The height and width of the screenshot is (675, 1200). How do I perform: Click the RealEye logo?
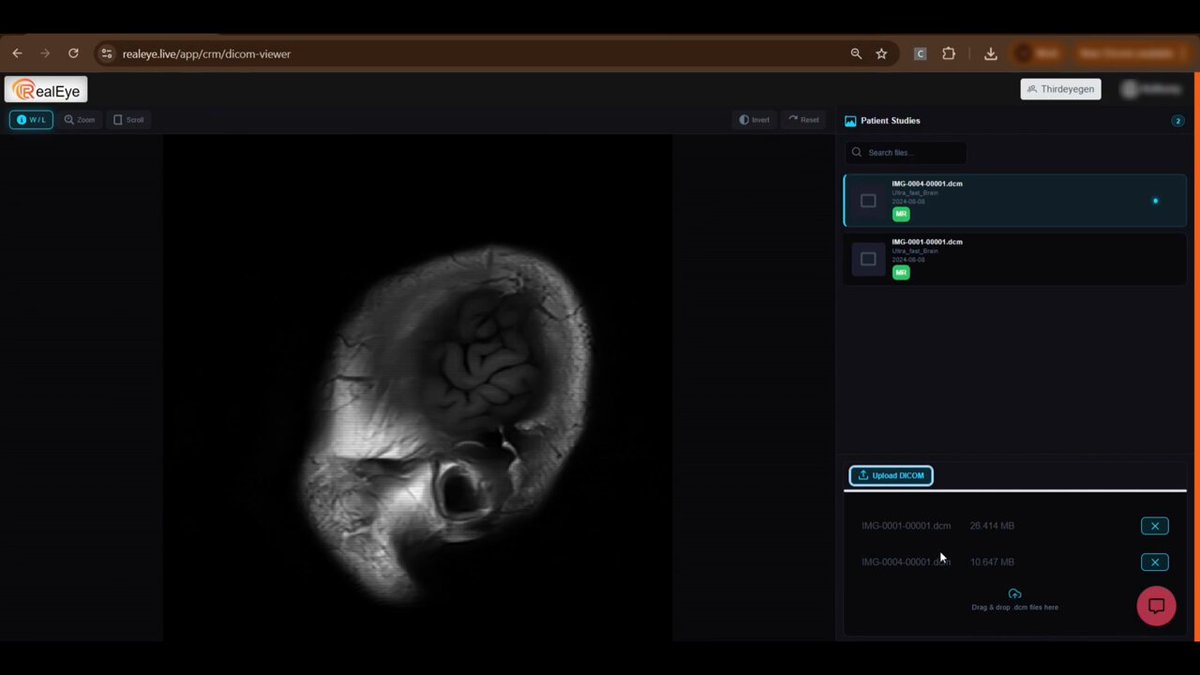[x=46, y=89]
